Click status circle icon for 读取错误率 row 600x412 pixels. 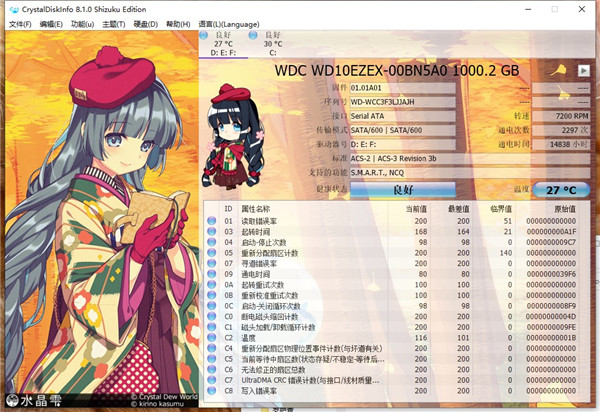(212, 220)
